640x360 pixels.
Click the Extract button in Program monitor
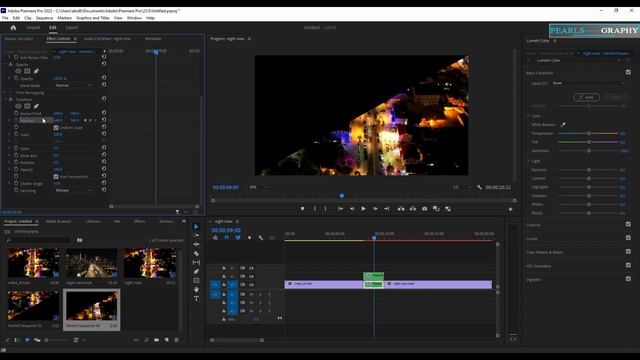pyautogui.click(x=413, y=209)
